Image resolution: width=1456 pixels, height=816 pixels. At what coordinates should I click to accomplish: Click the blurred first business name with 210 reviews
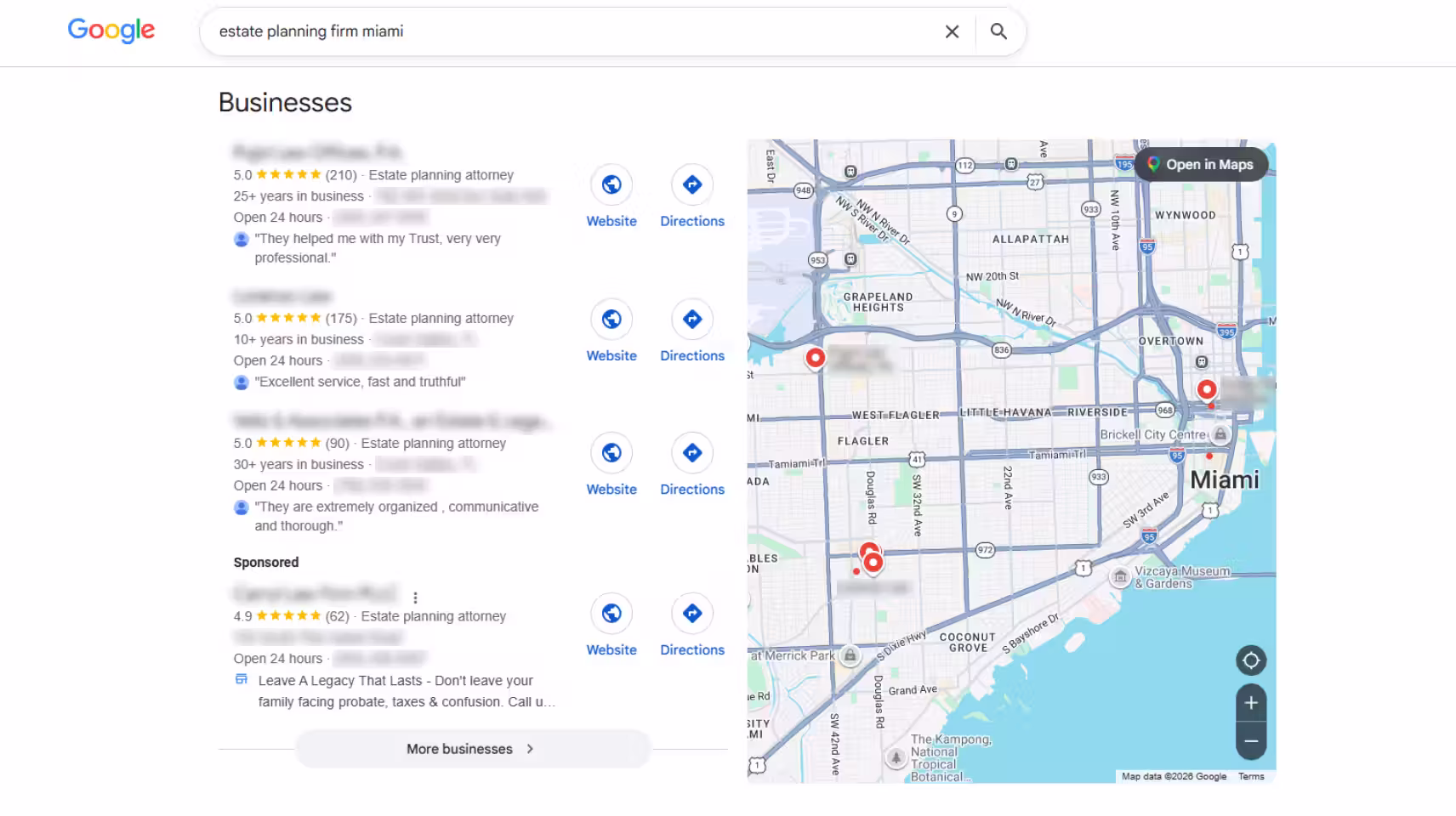317,153
